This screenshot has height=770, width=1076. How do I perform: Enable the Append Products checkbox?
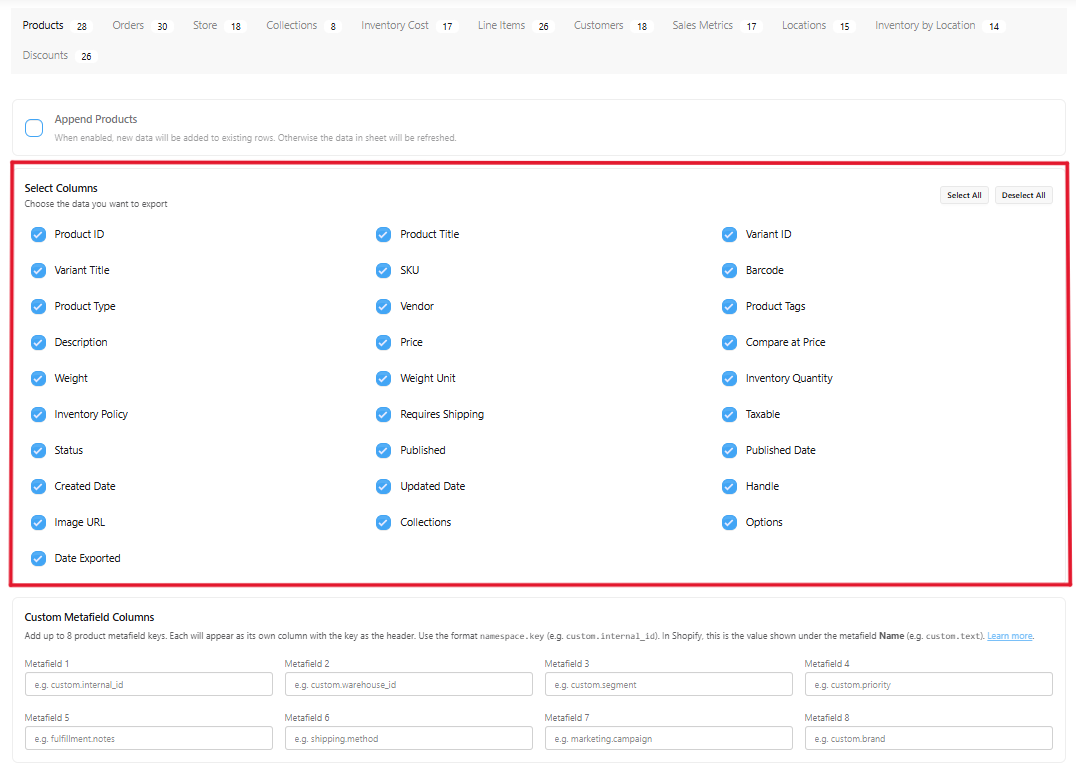pyautogui.click(x=34, y=128)
